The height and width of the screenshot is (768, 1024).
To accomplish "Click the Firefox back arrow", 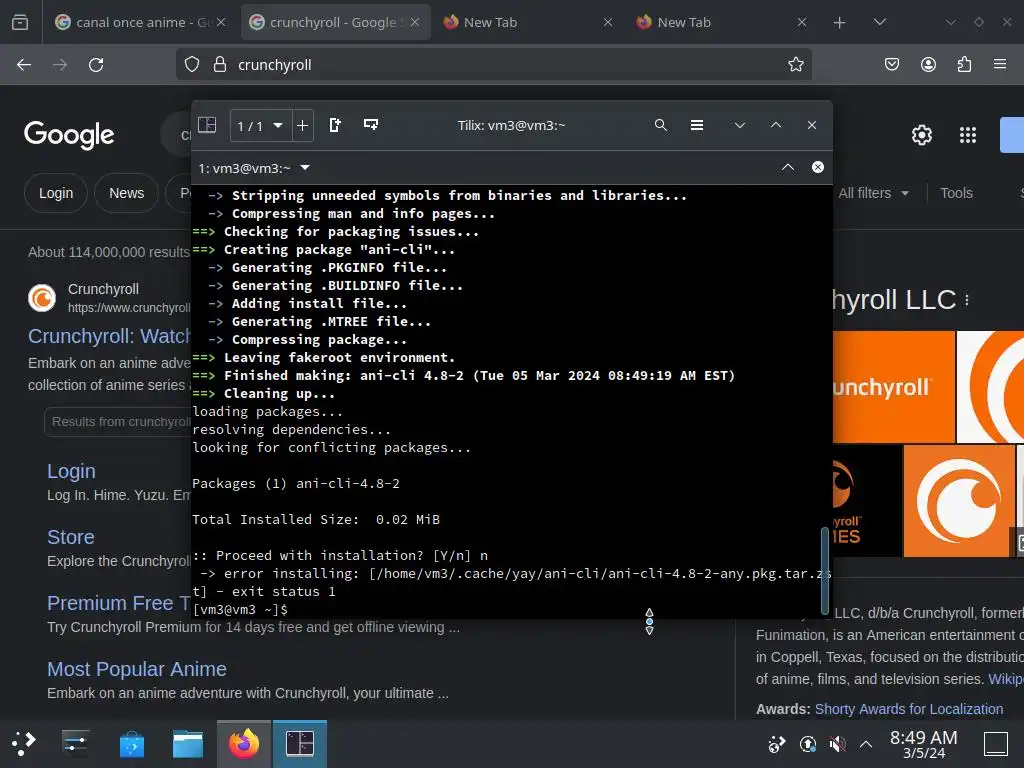I will (24, 65).
